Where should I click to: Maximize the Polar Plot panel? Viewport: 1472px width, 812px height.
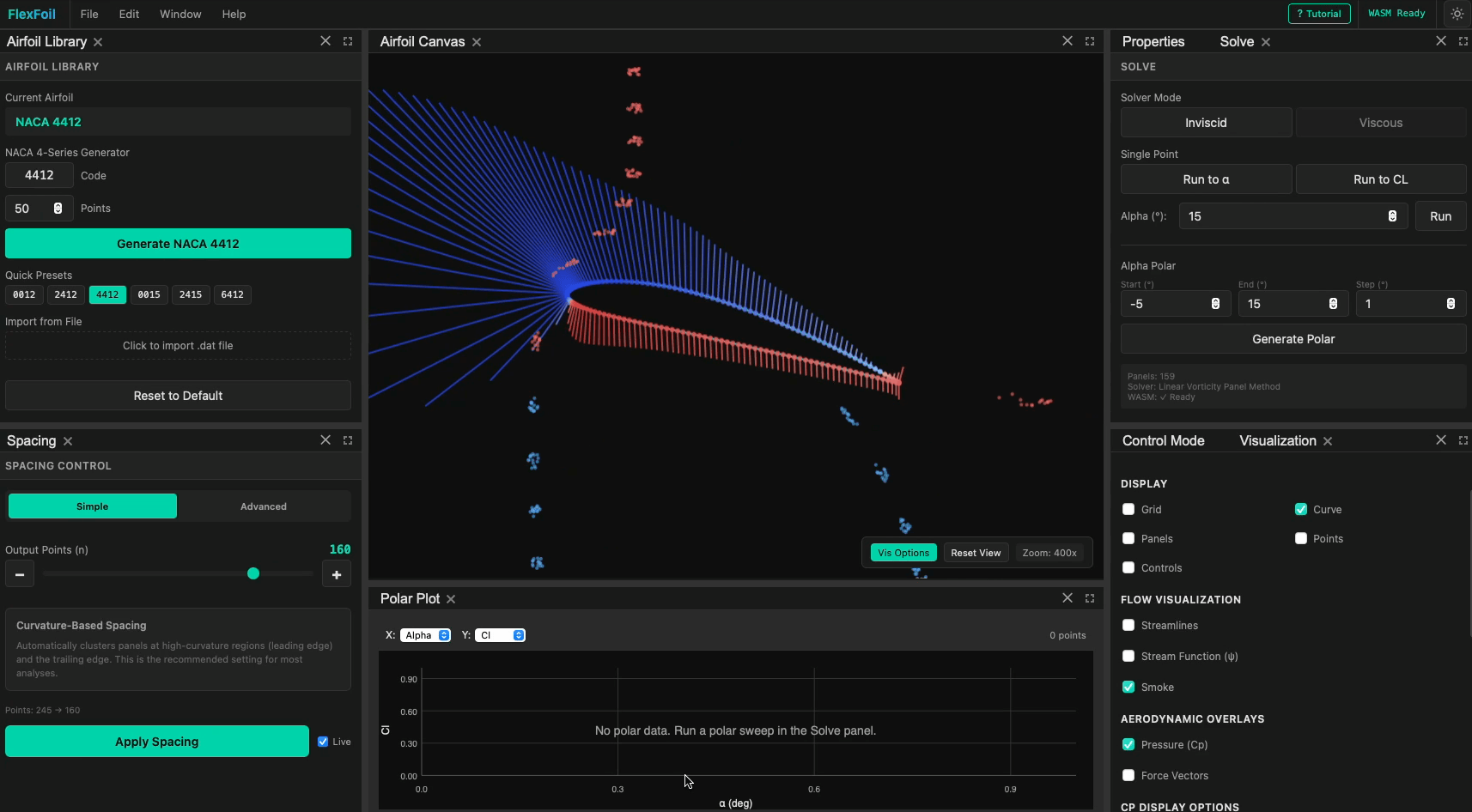1090,598
